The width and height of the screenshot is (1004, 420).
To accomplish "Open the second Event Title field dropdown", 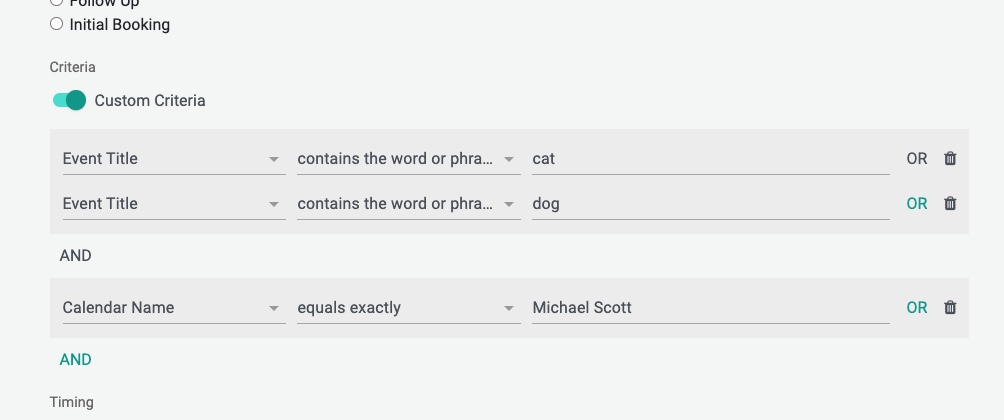I will pyautogui.click(x=174, y=204).
